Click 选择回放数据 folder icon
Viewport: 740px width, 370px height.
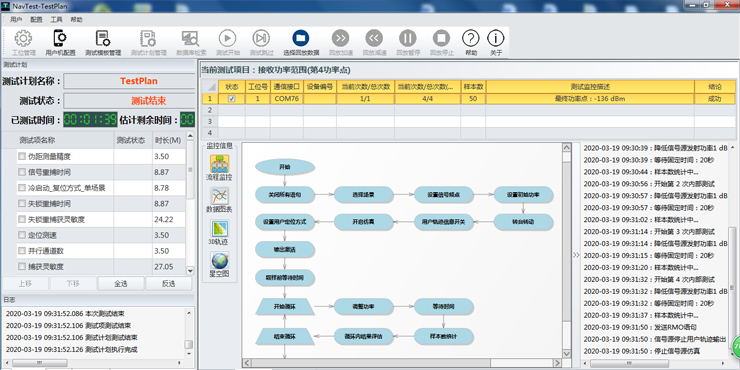[301, 43]
